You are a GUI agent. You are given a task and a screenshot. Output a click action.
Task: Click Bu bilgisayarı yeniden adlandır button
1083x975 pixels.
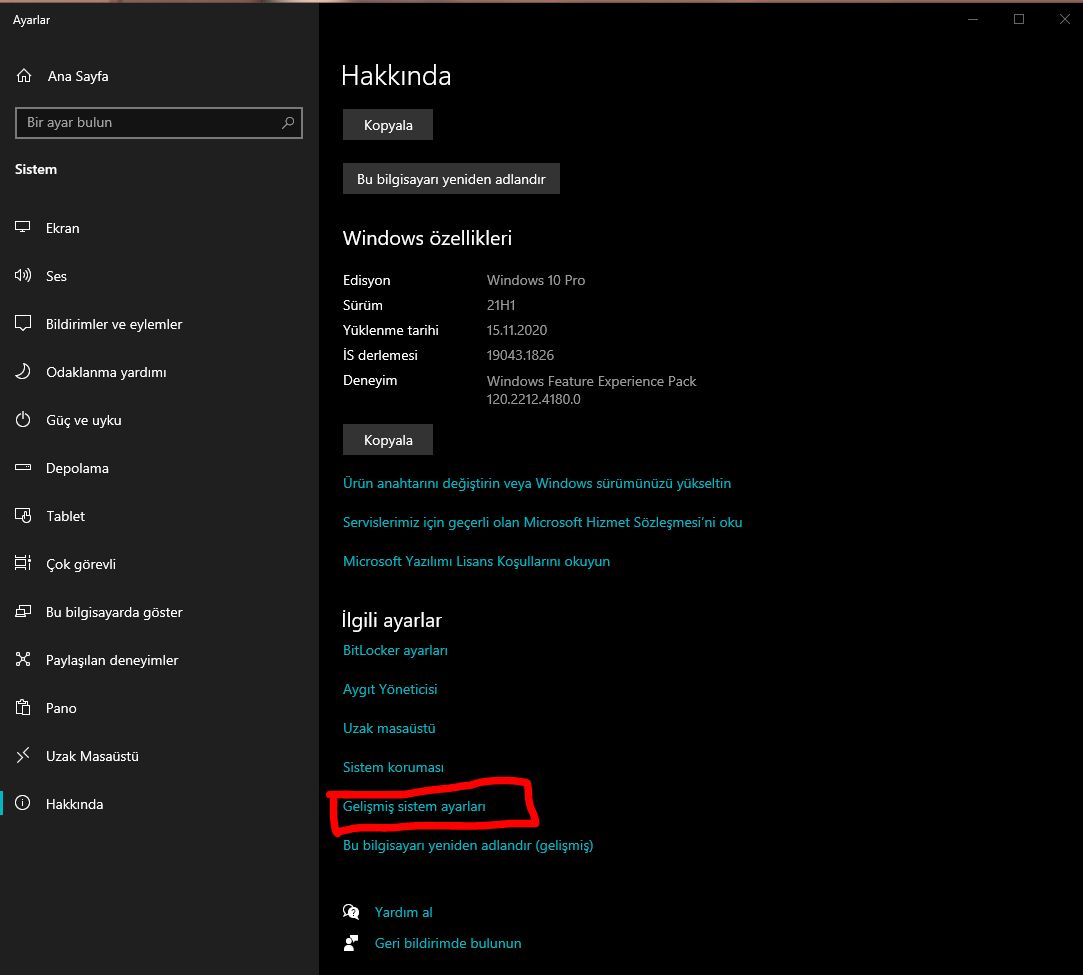pos(451,179)
